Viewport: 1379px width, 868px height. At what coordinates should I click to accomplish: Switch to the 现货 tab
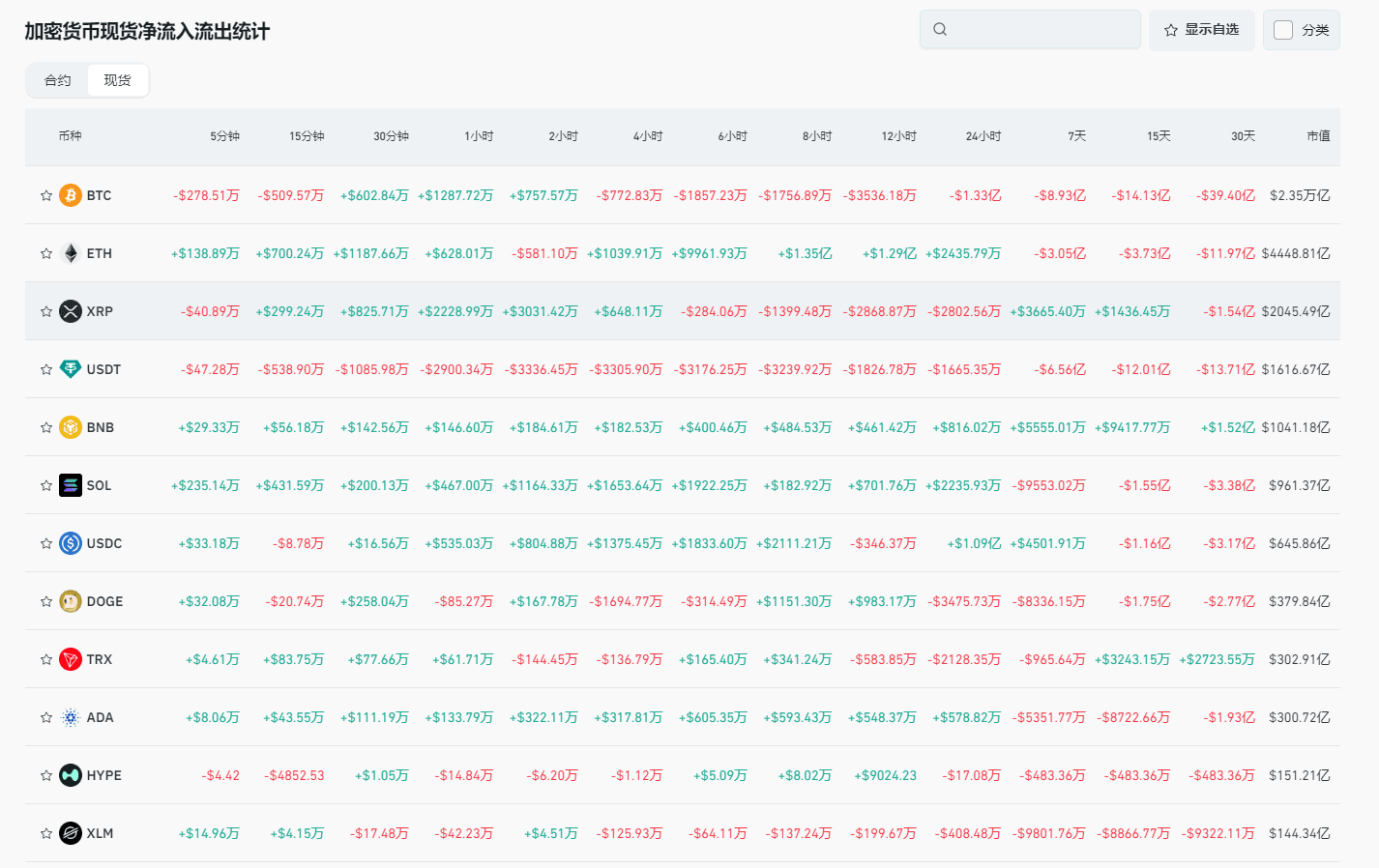117,80
